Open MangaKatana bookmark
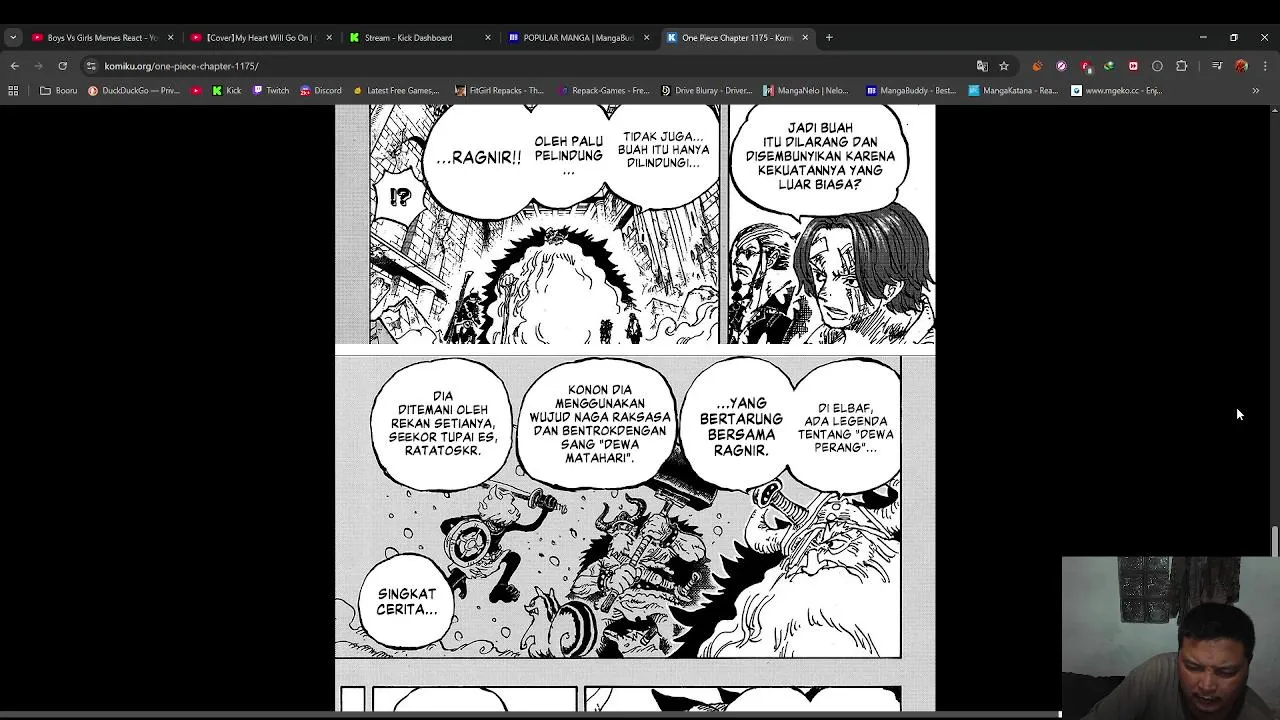Viewport: 1280px width, 720px height. click(x=1013, y=90)
